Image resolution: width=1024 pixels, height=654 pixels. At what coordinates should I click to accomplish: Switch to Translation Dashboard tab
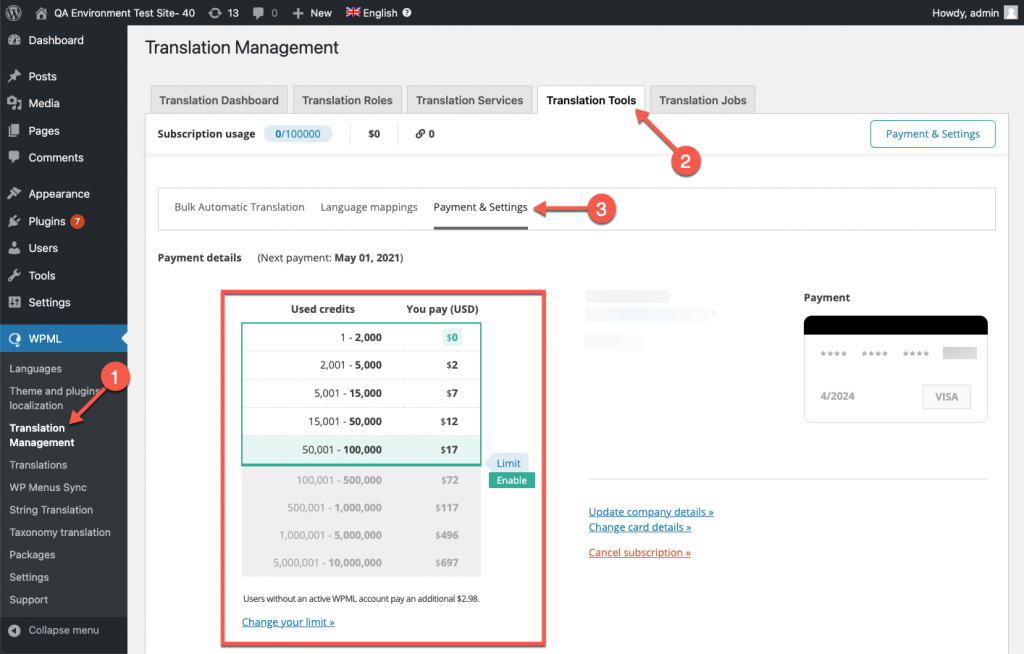pyautogui.click(x=219, y=100)
